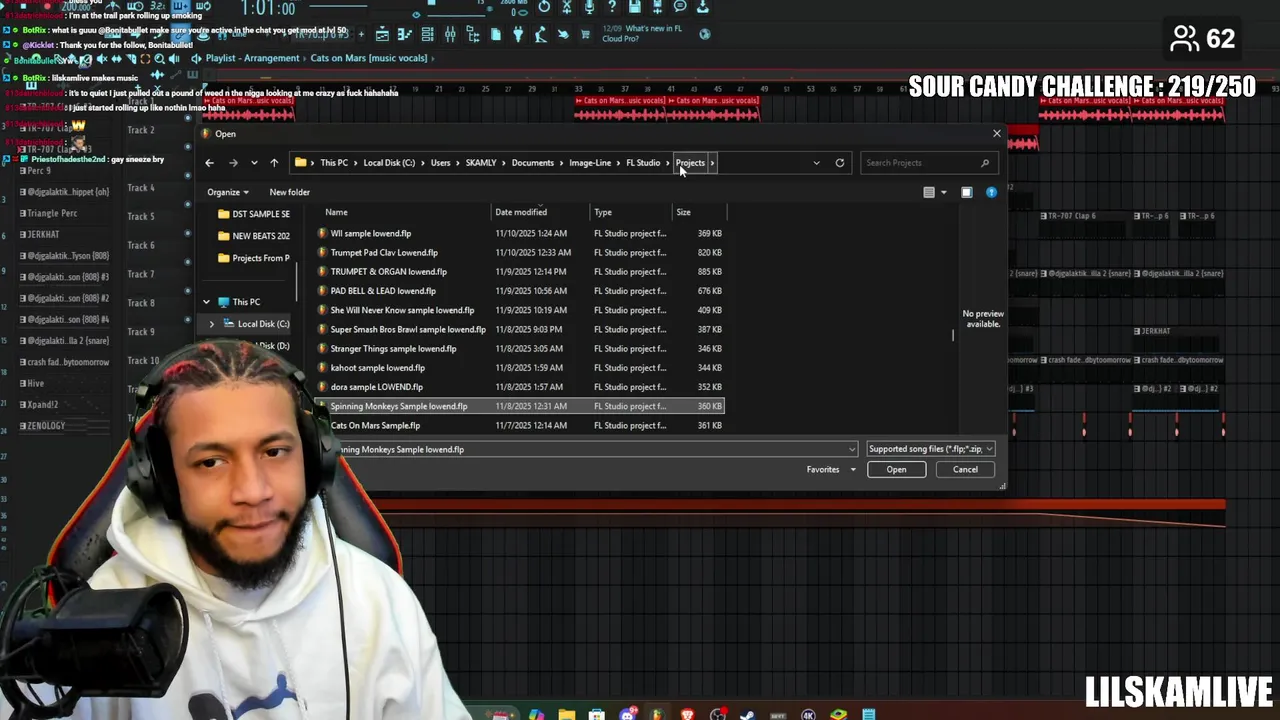Navigate to Documents breadcrumb
Viewport: 1280px width, 720px height.
[x=532, y=163]
